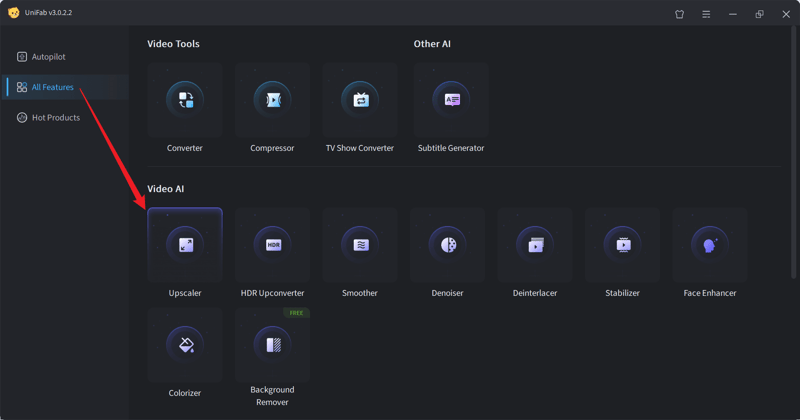Launch TV Show Converter

(360, 101)
